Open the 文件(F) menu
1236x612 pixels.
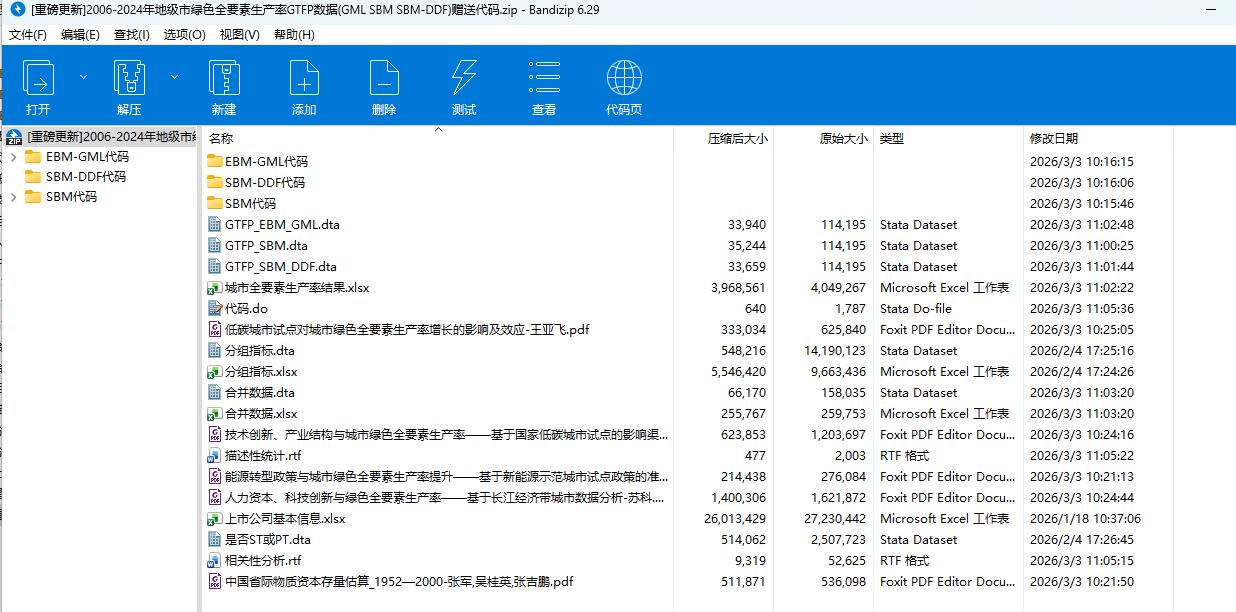coord(28,34)
